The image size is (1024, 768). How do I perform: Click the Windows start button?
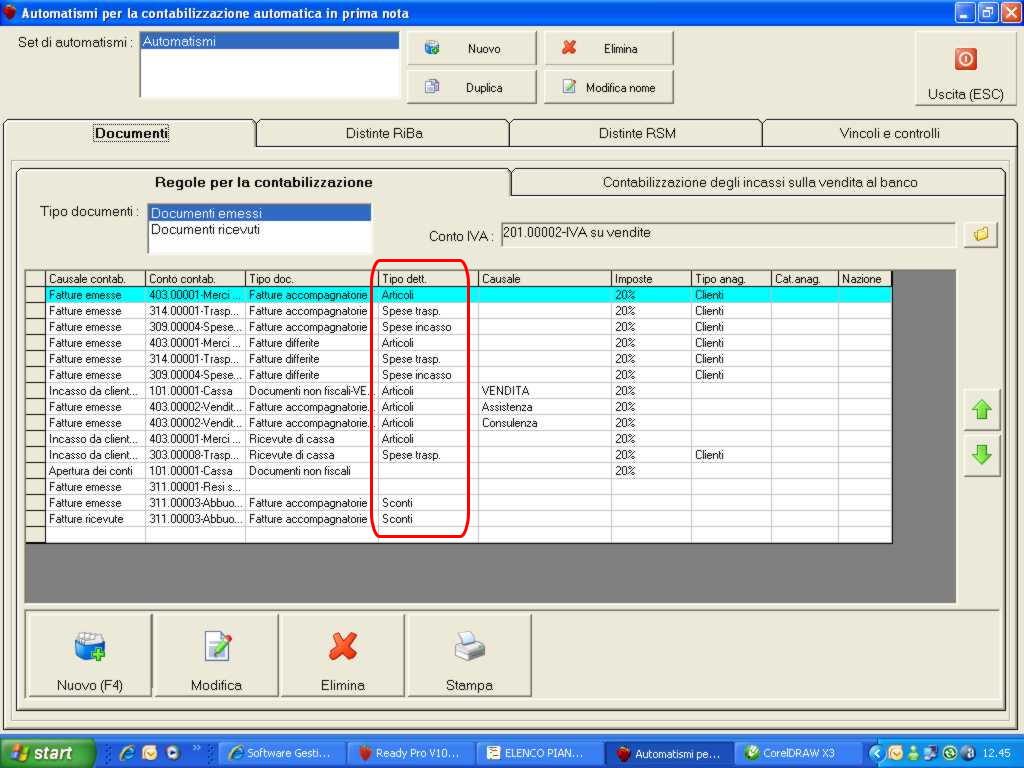click(47, 753)
